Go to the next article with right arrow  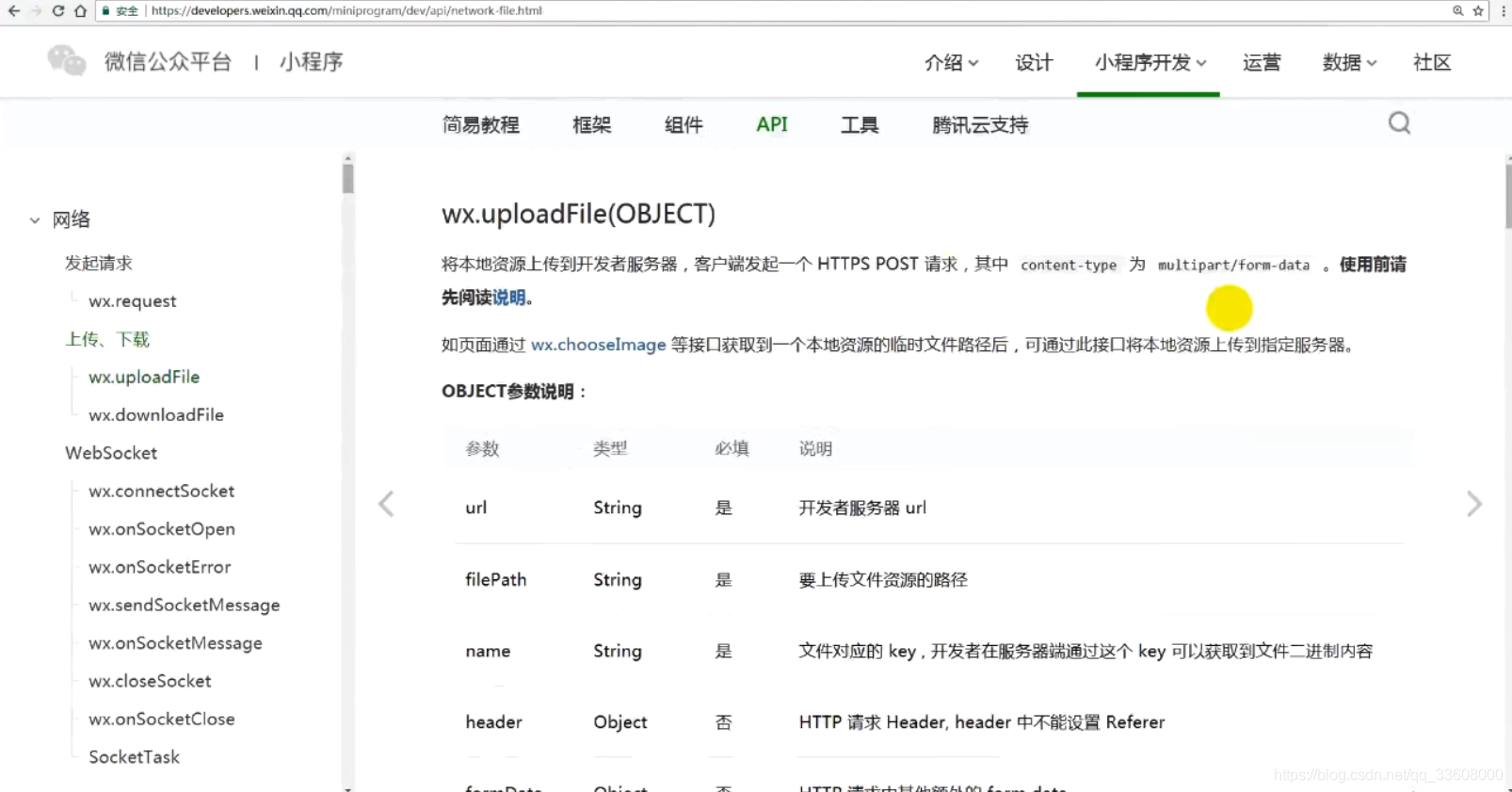point(1474,504)
